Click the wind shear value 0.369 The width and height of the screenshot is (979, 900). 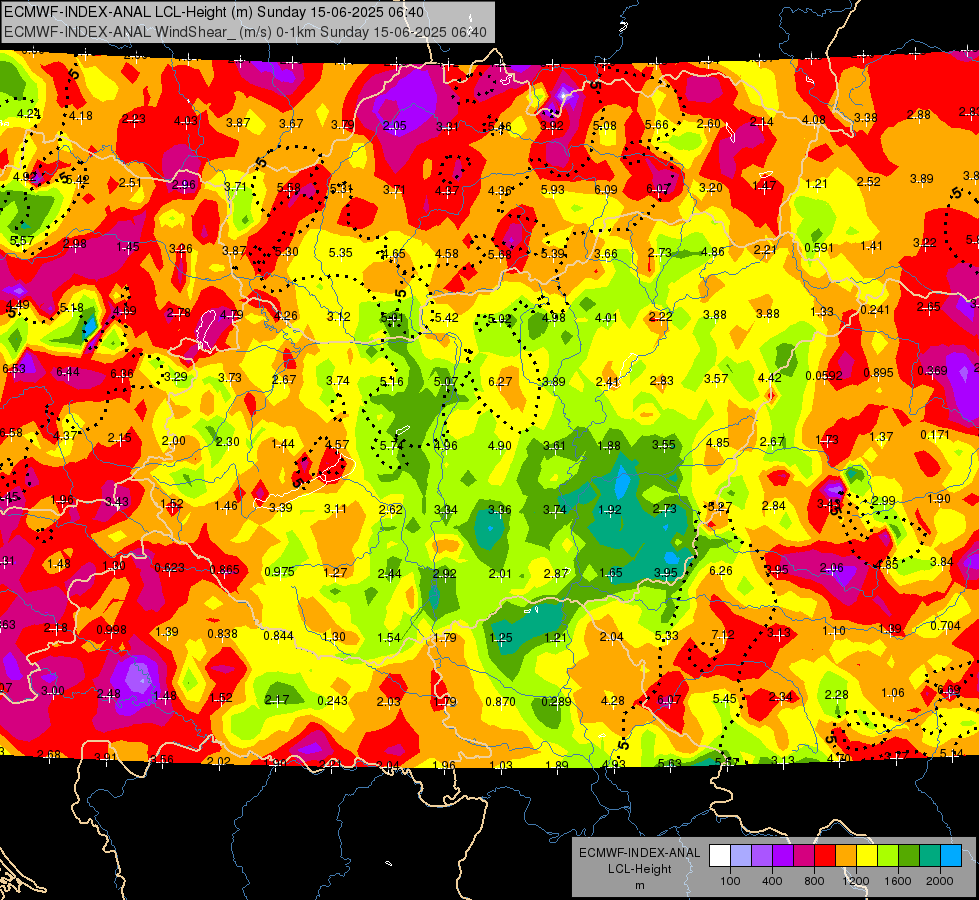click(932, 370)
